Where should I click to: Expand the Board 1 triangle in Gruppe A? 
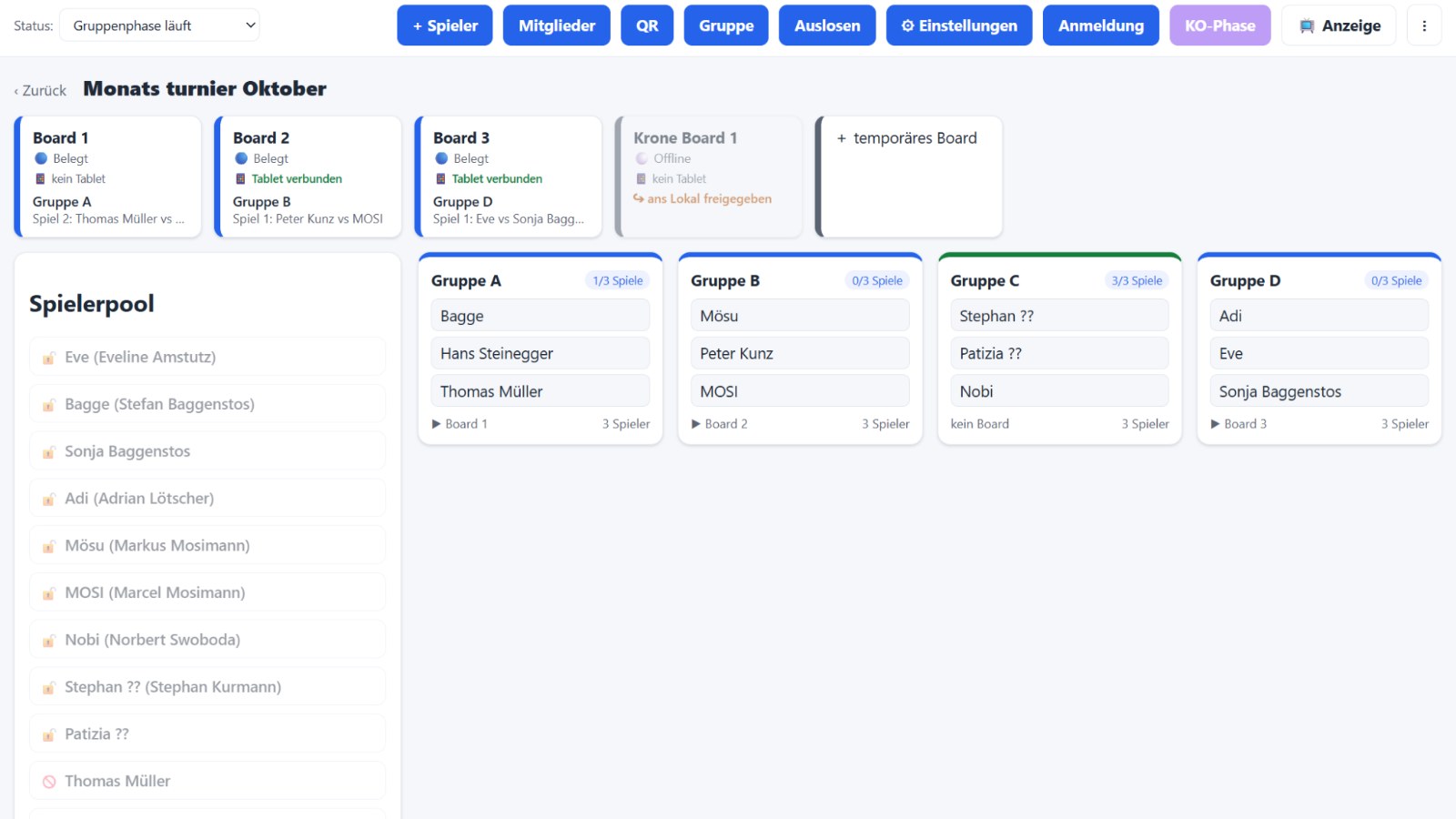[x=437, y=424]
